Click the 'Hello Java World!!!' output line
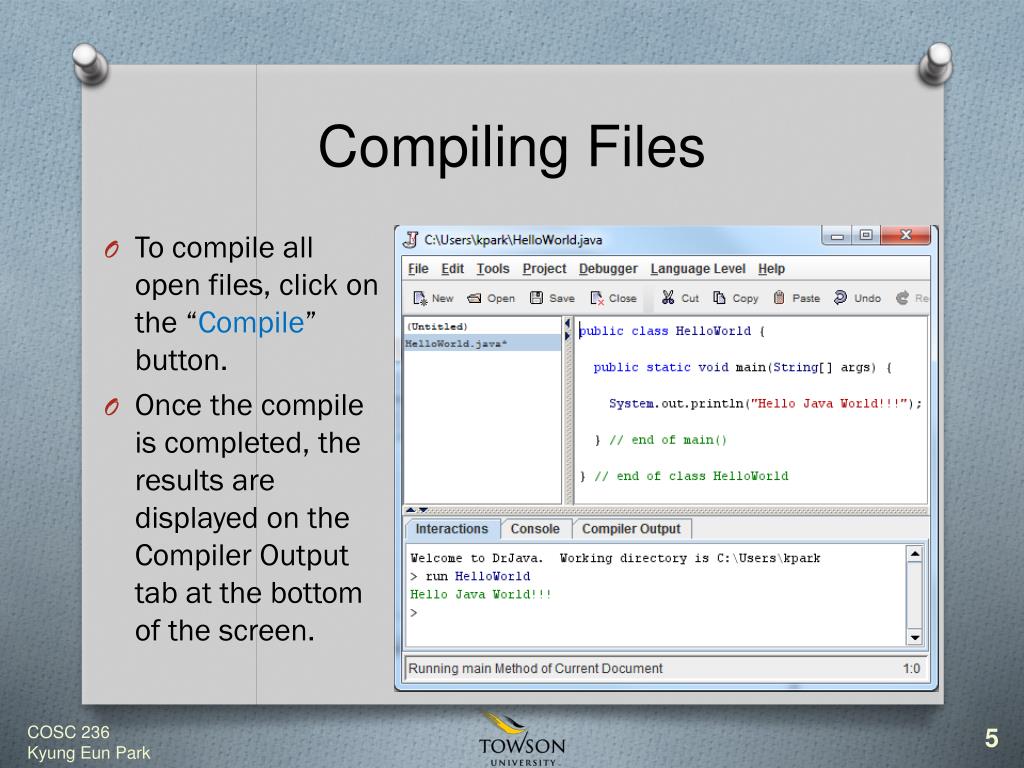The width and height of the screenshot is (1024, 768). [481, 594]
